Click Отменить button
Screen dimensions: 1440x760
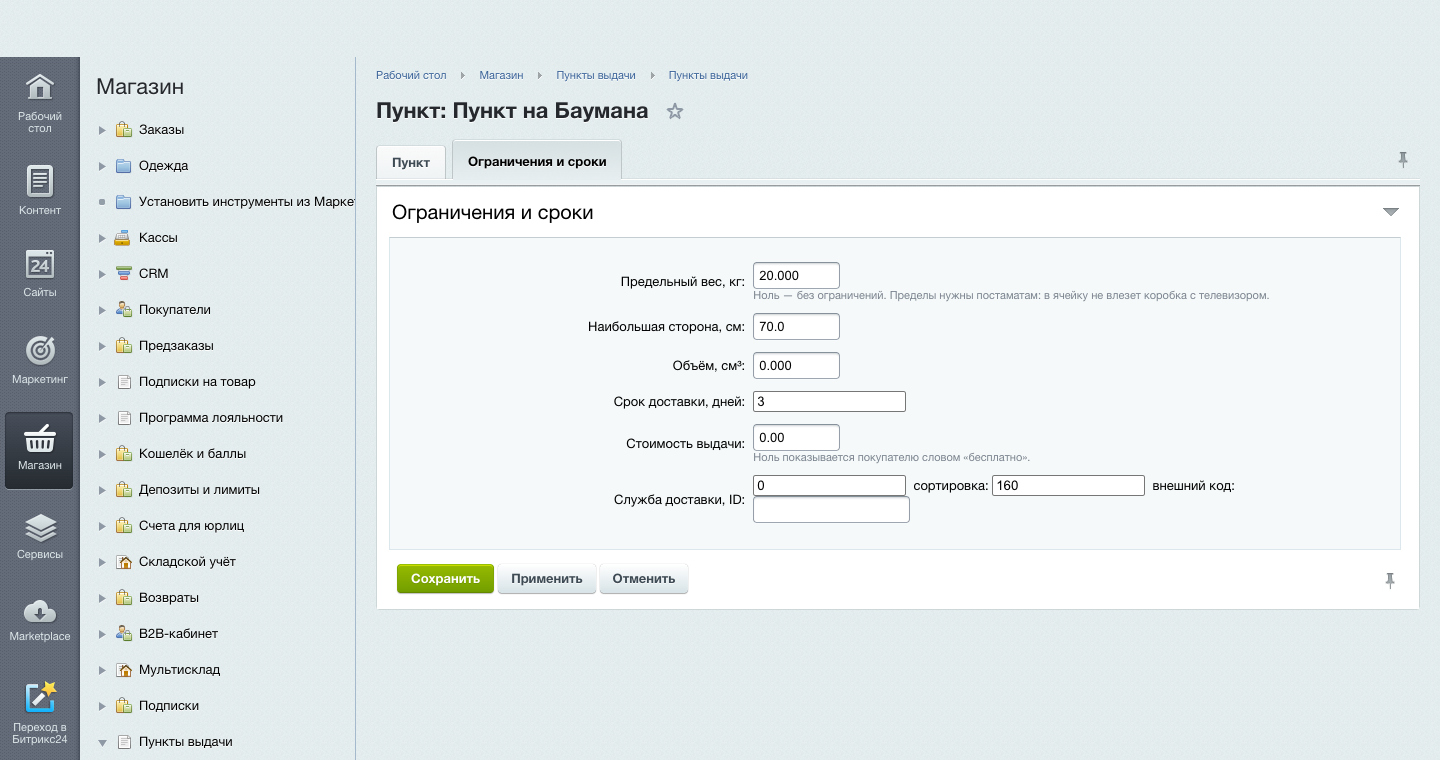644,579
